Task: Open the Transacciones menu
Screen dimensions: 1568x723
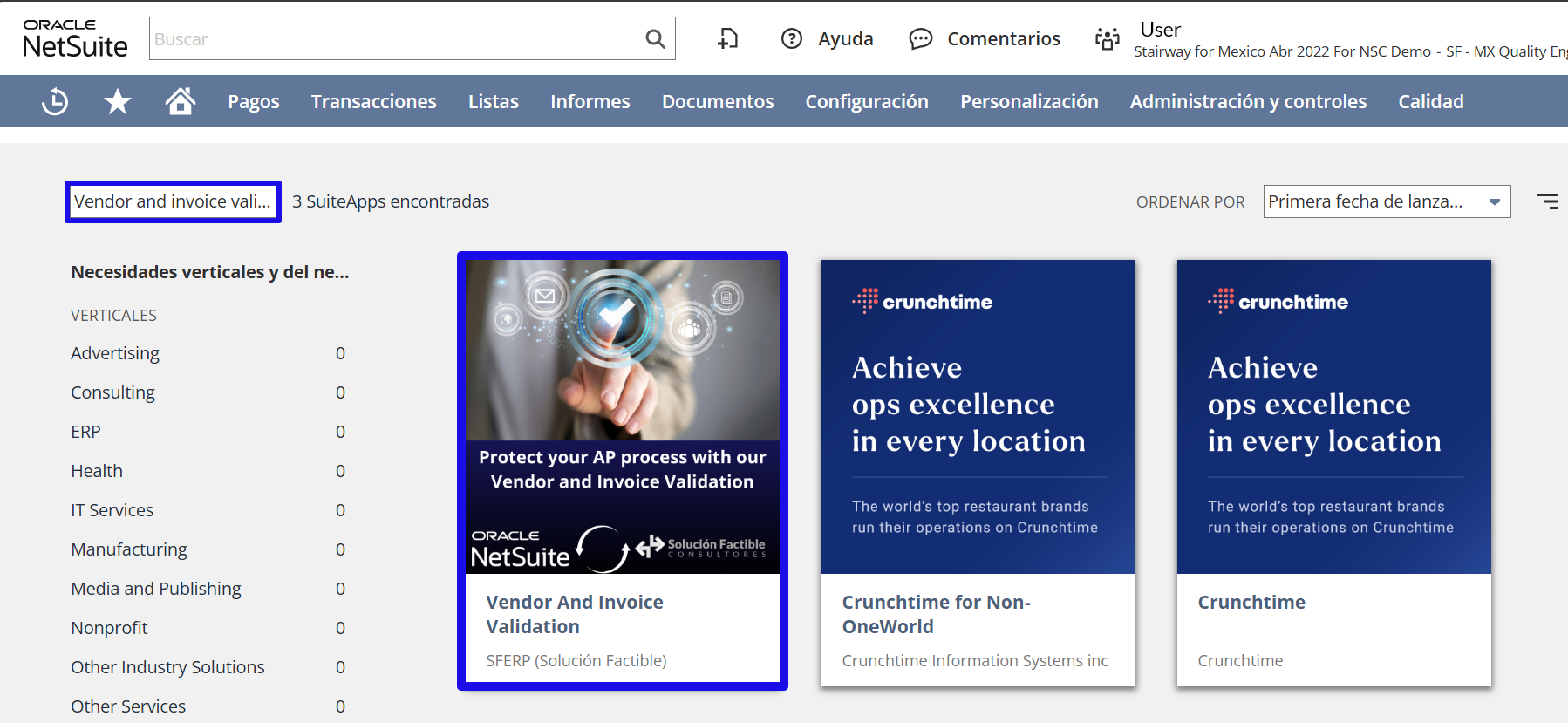Action: point(373,102)
